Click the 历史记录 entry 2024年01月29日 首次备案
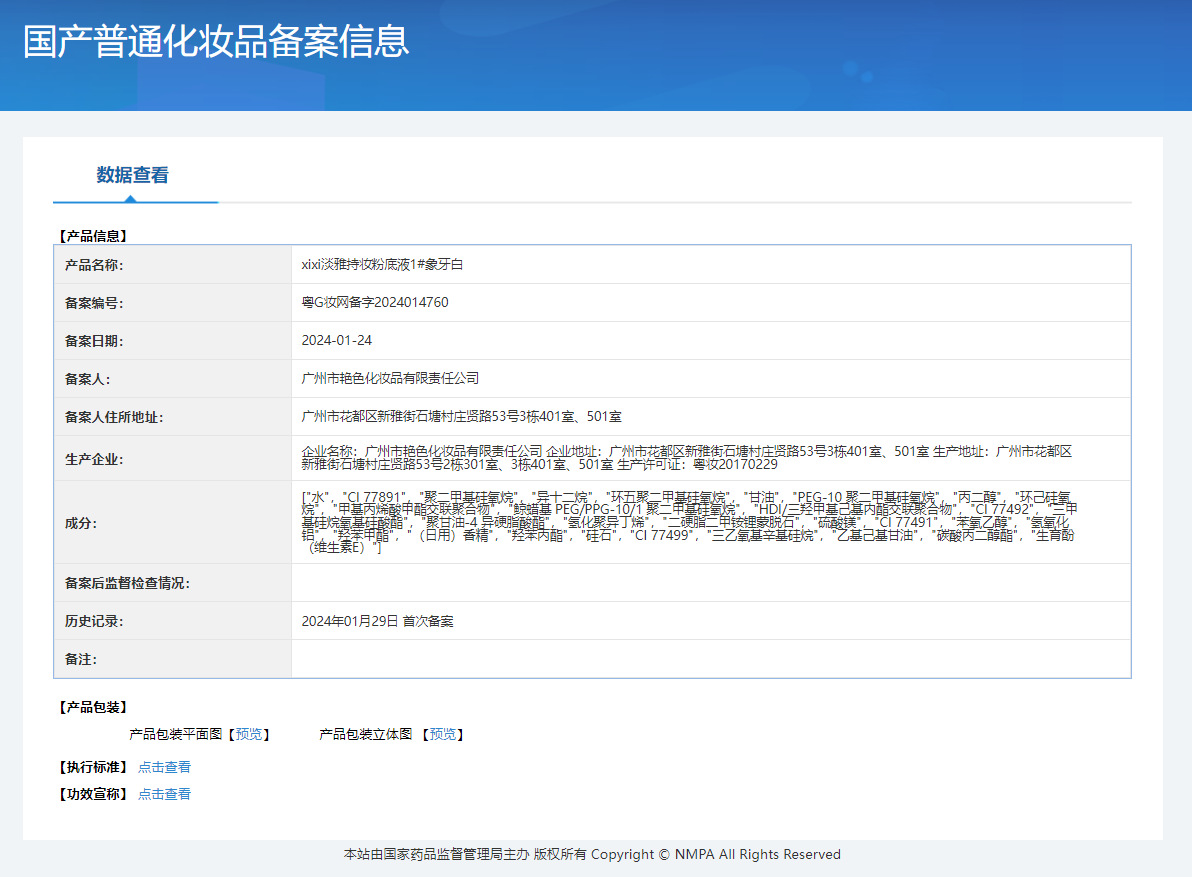 click(377, 622)
